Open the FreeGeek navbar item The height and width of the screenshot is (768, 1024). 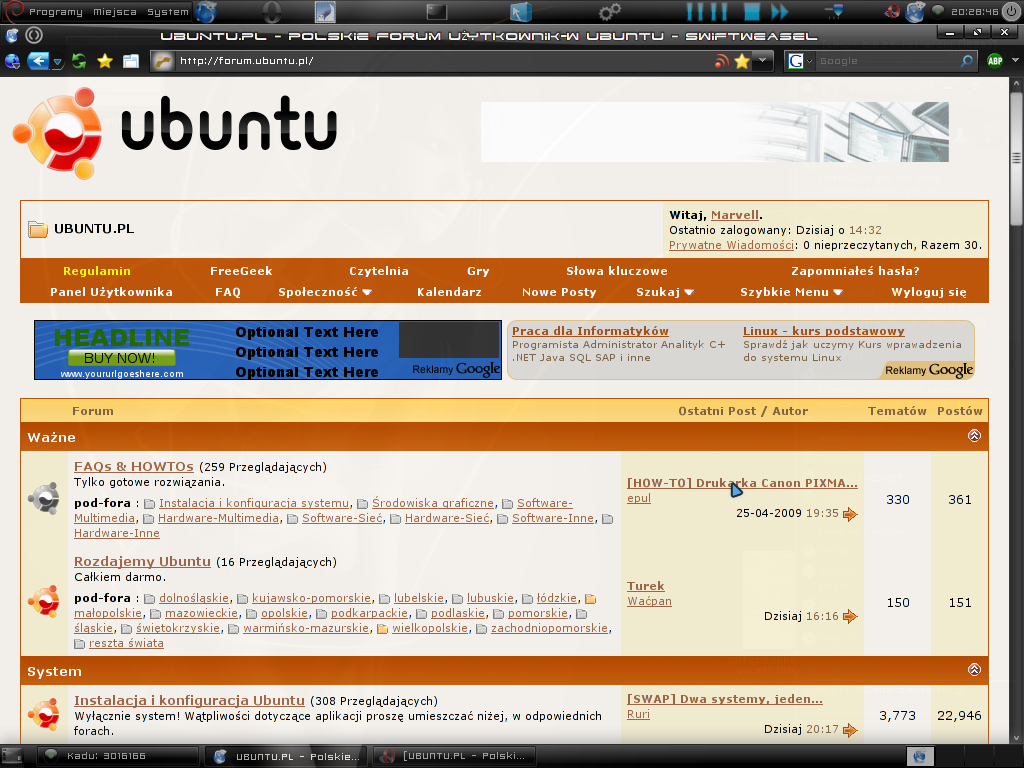(241, 272)
